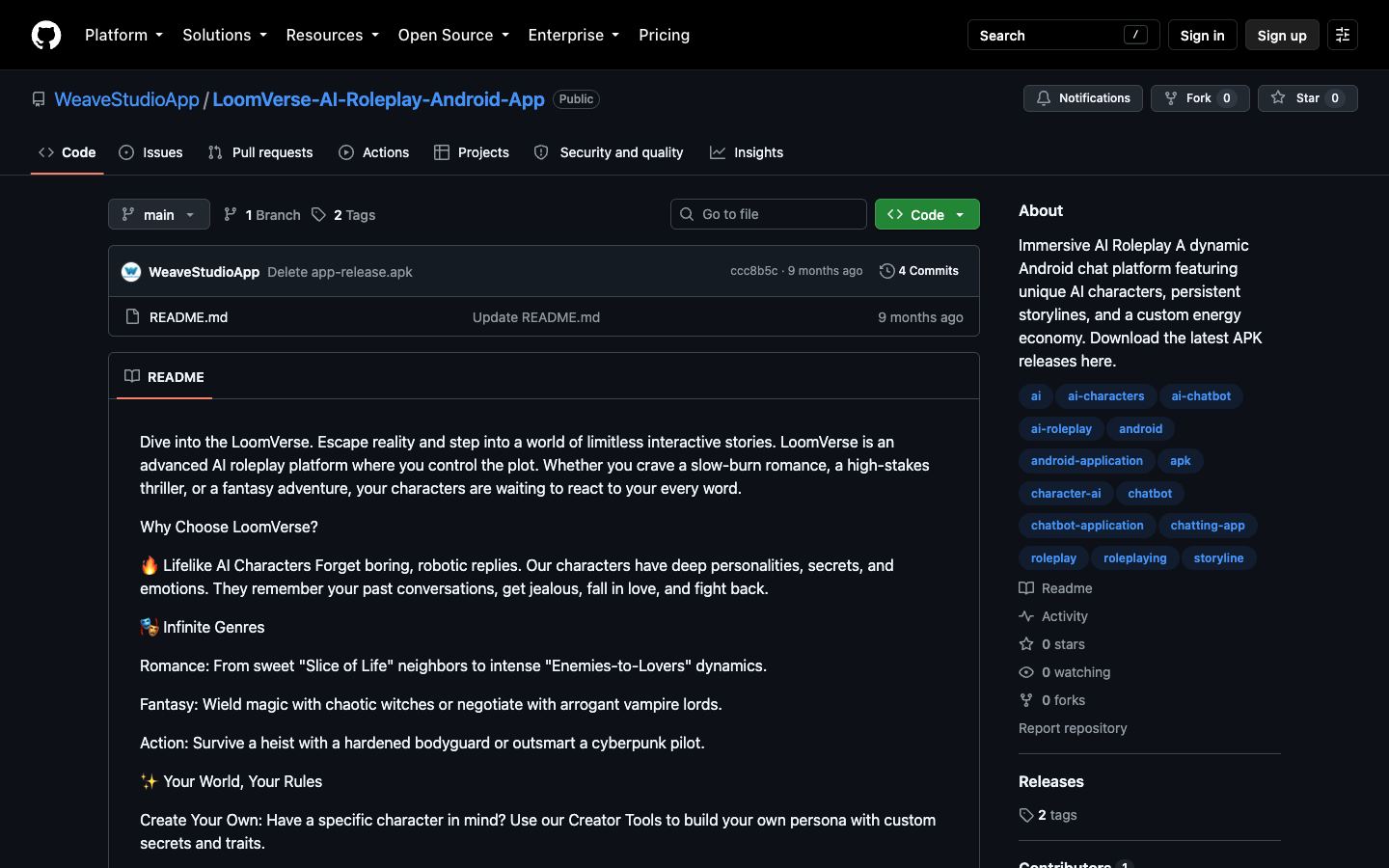Click the README book icon tab

132,376
